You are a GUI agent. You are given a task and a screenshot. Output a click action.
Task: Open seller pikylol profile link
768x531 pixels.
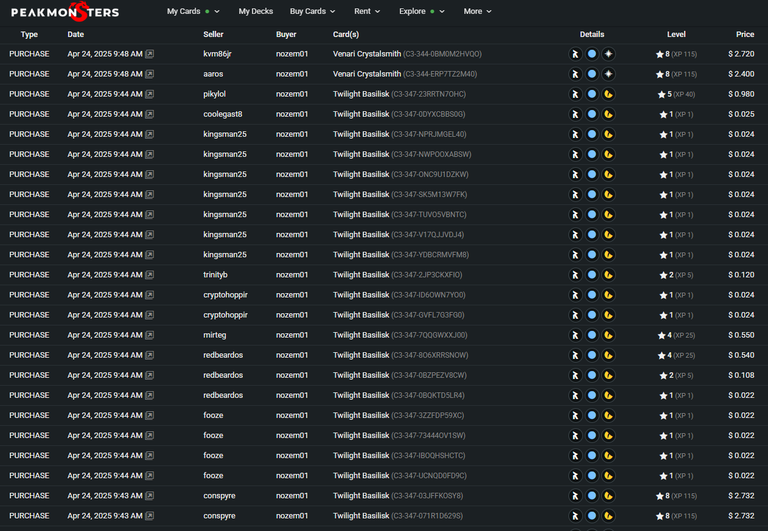point(215,94)
